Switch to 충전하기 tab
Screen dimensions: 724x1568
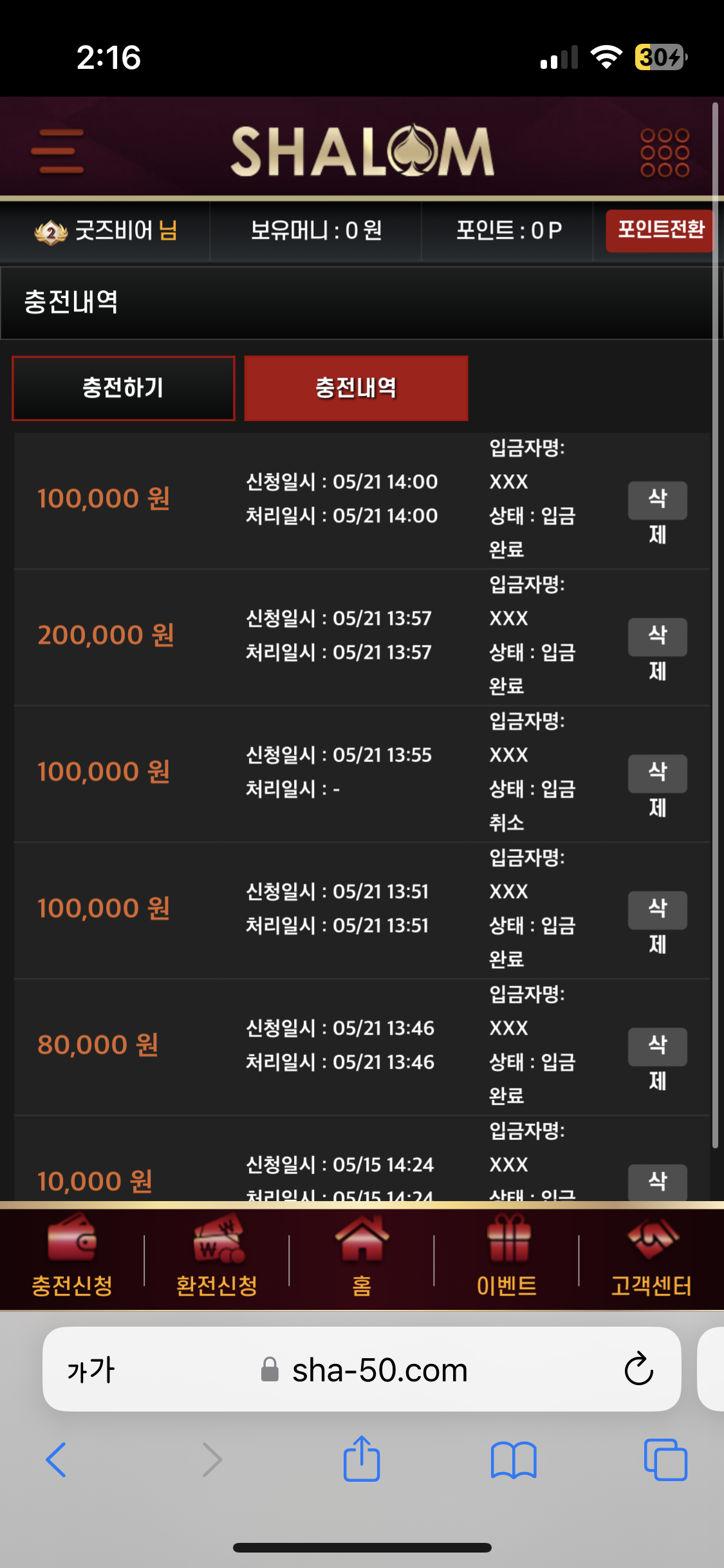pos(124,388)
